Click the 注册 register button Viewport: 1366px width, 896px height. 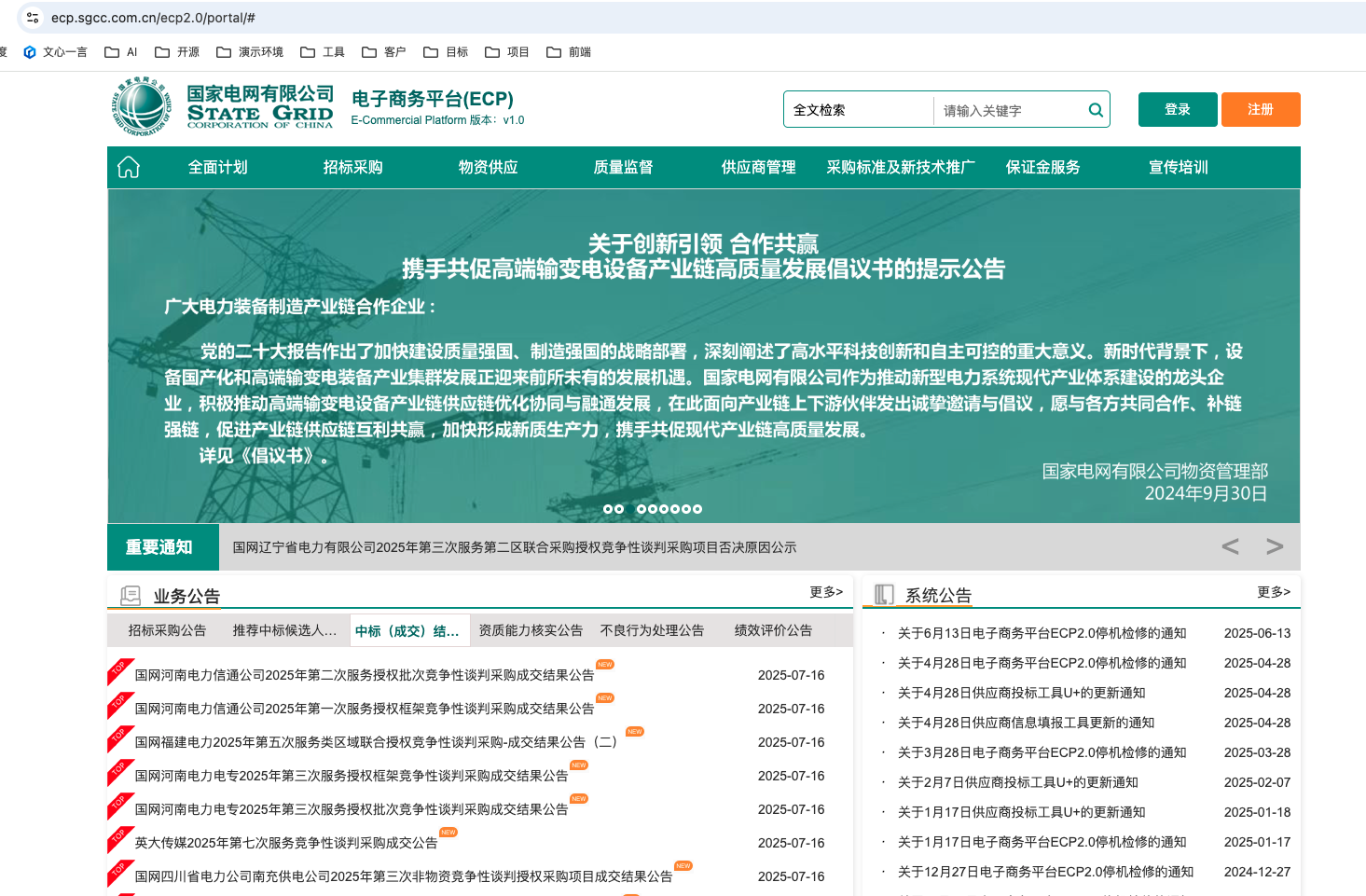pos(1261,109)
